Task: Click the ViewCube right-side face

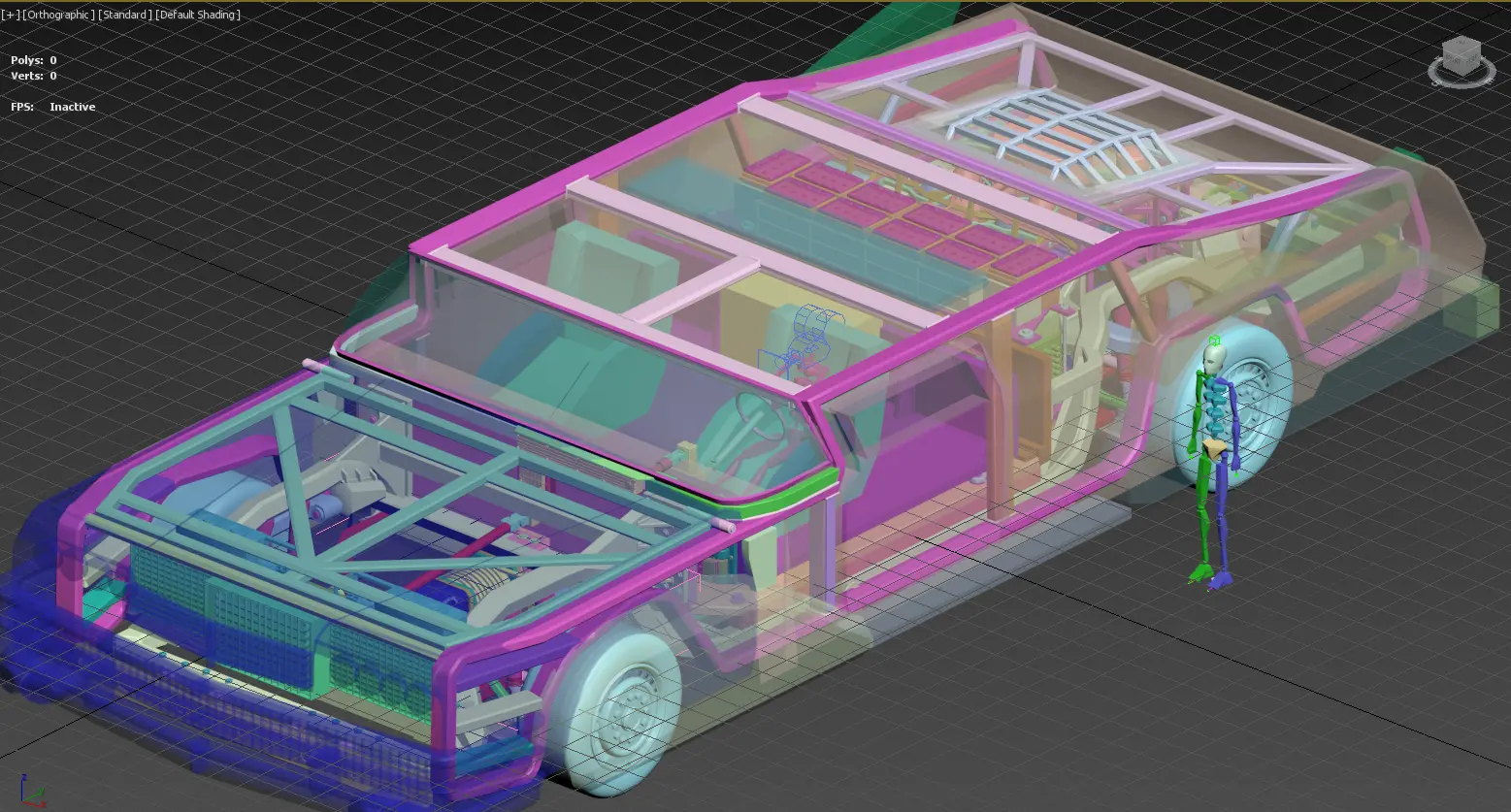Action: point(1472,62)
